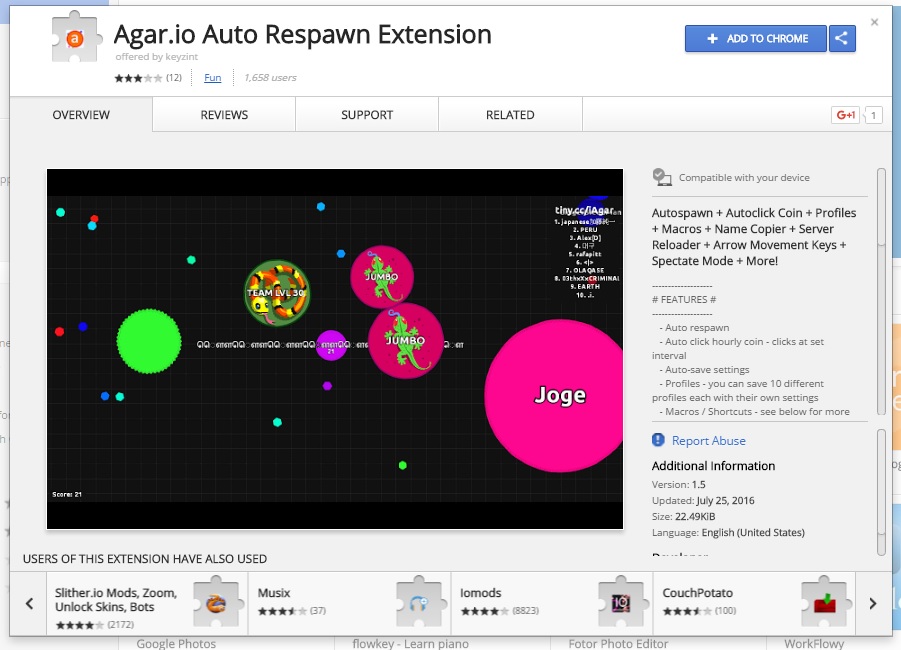The height and width of the screenshot is (650, 901).
Task: Click the Add to Chrome button
Action: point(756,39)
